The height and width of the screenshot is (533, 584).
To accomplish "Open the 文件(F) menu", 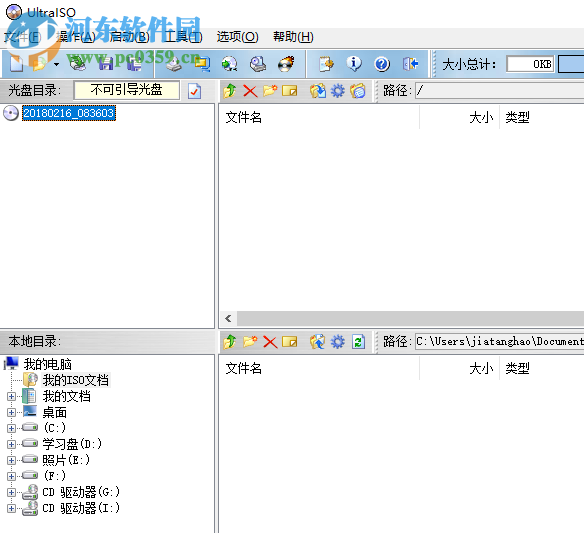I will tap(22, 37).
